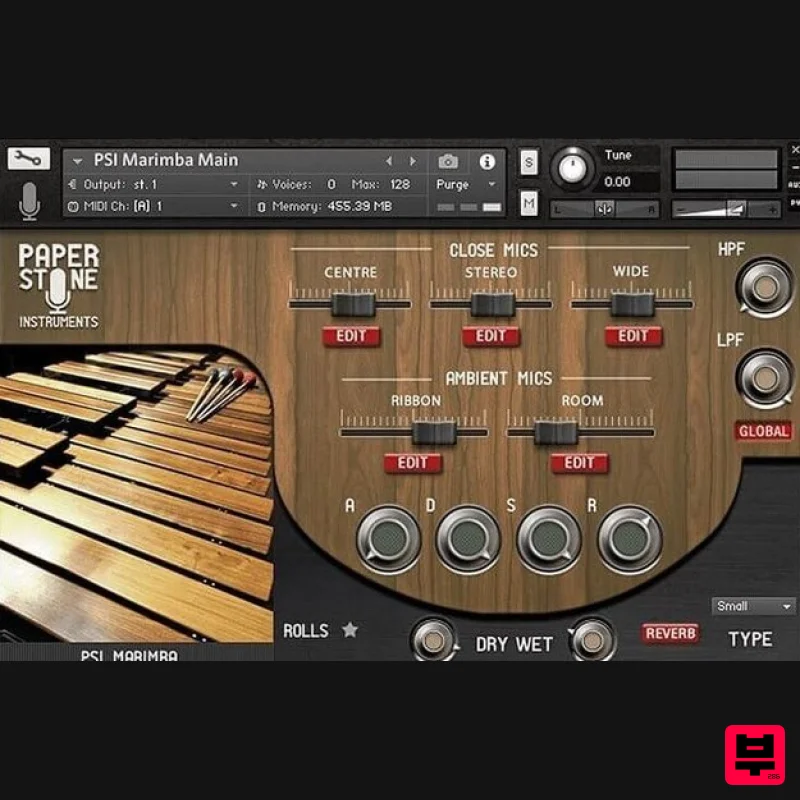Click the Stereo close mic slider
The height and width of the screenshot is (800, 800).
coord(492,301)
